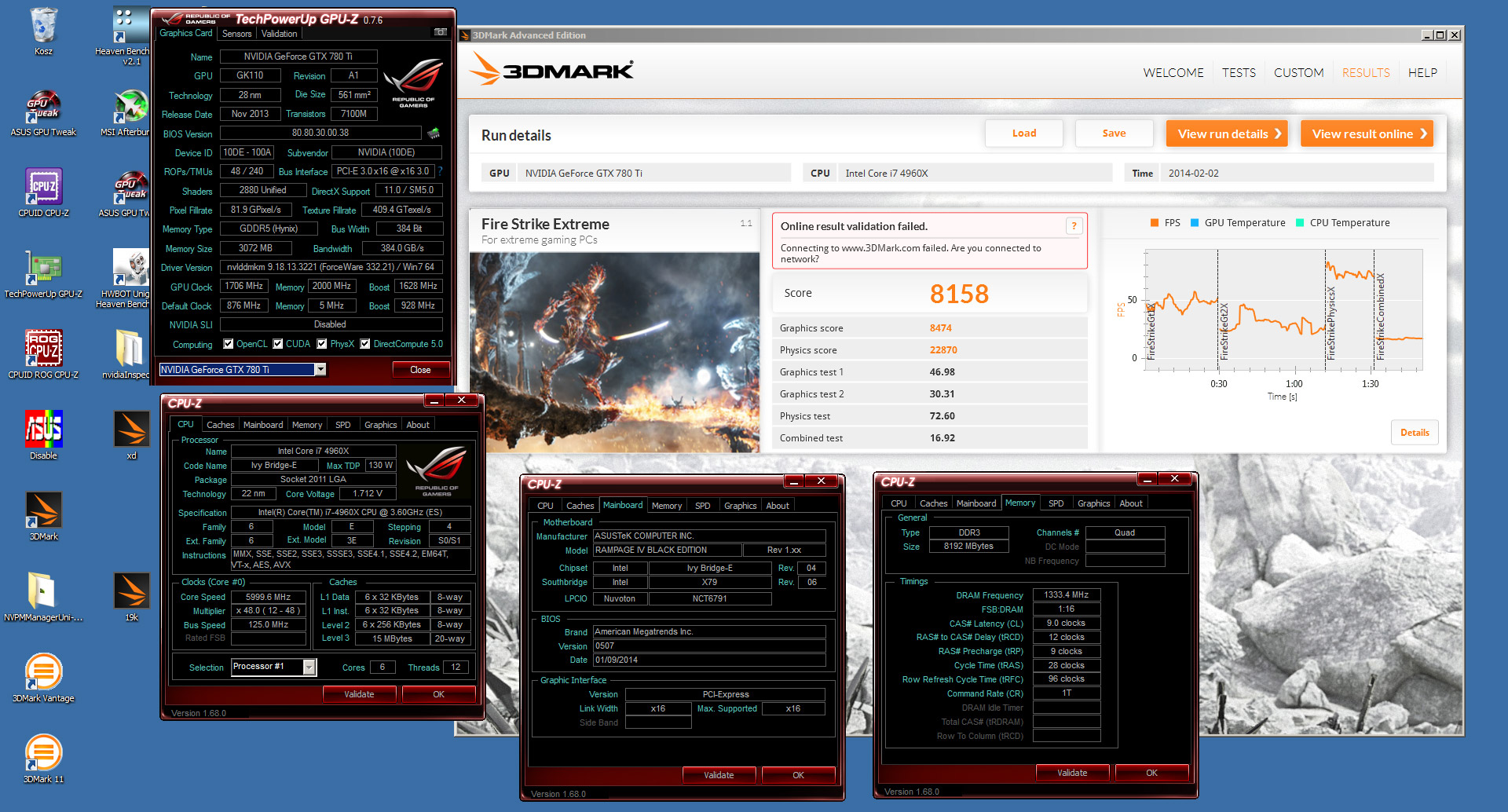The height and width of the screenshot is (812, 1508).
Task: Click the ROG logo in GPU-Z panel
Action: 413,83
